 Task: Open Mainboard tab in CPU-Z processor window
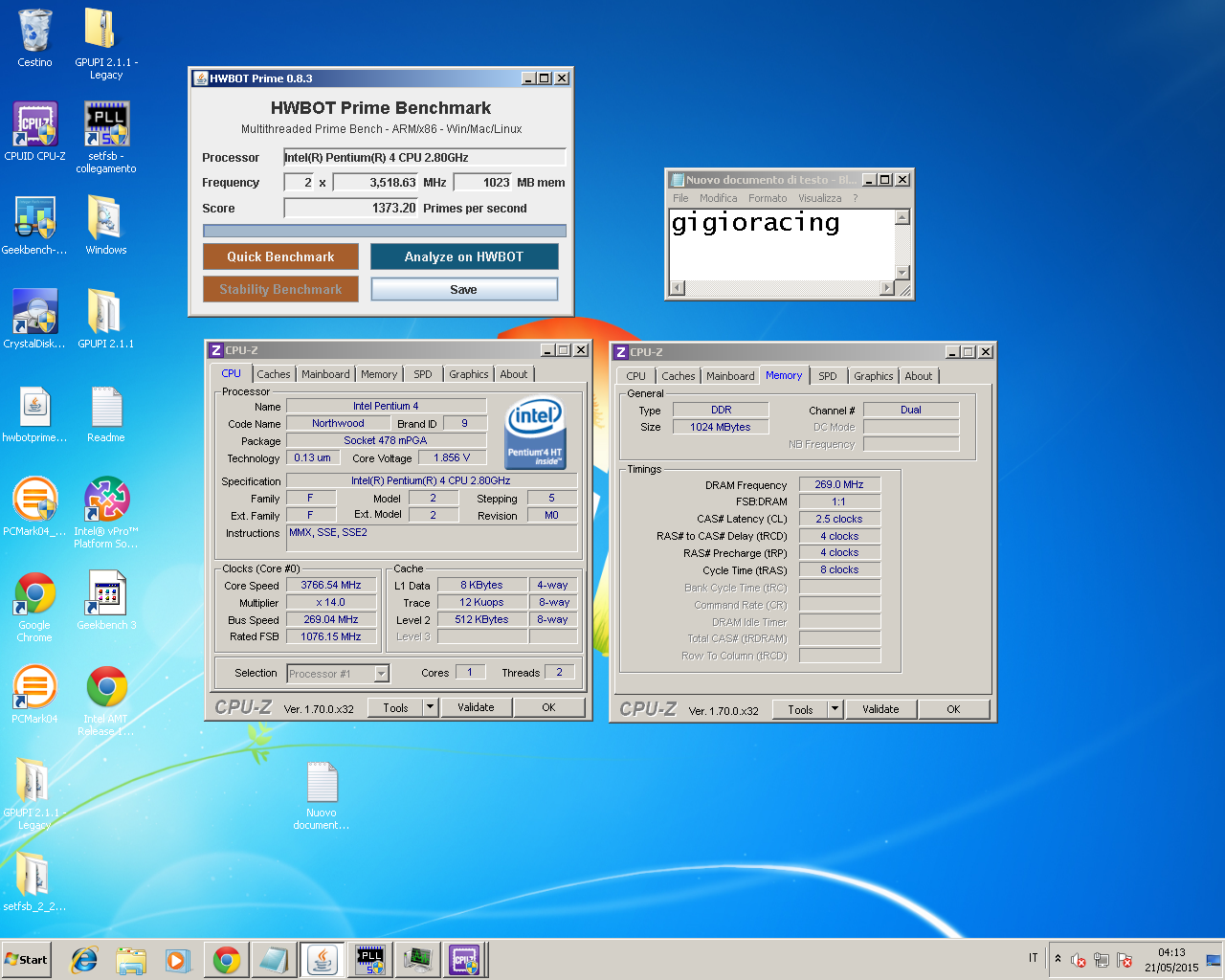[325, 374]
